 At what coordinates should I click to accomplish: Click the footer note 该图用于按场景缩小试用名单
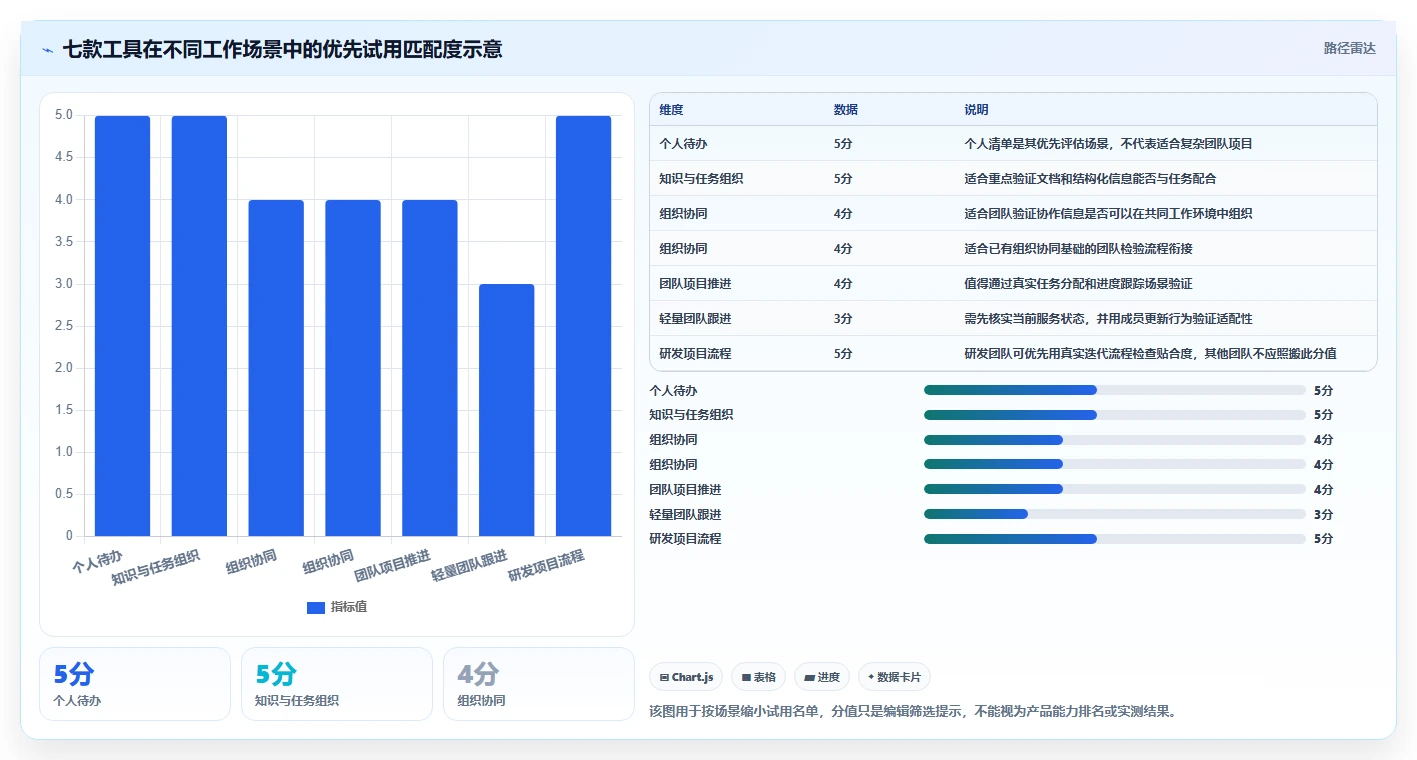click(x=913, y=712)
